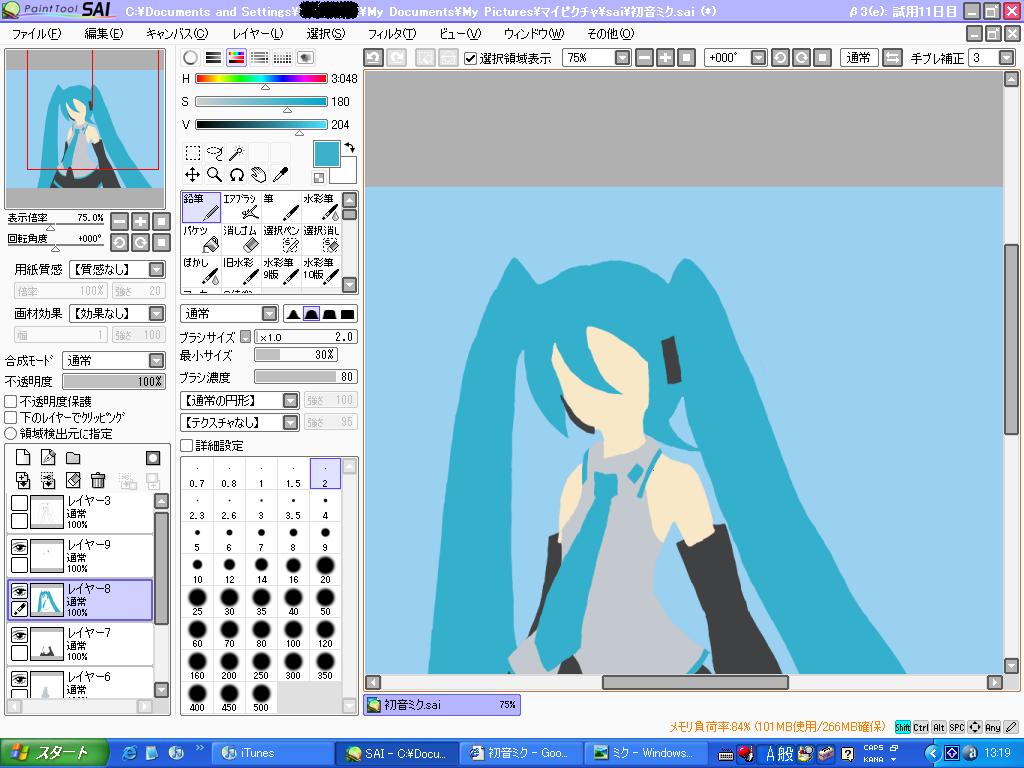Open the +000° rotation angle dropdown
The height and width of the screenshot is (768, 1024).
pyautogui.click(x=735, y=58)
